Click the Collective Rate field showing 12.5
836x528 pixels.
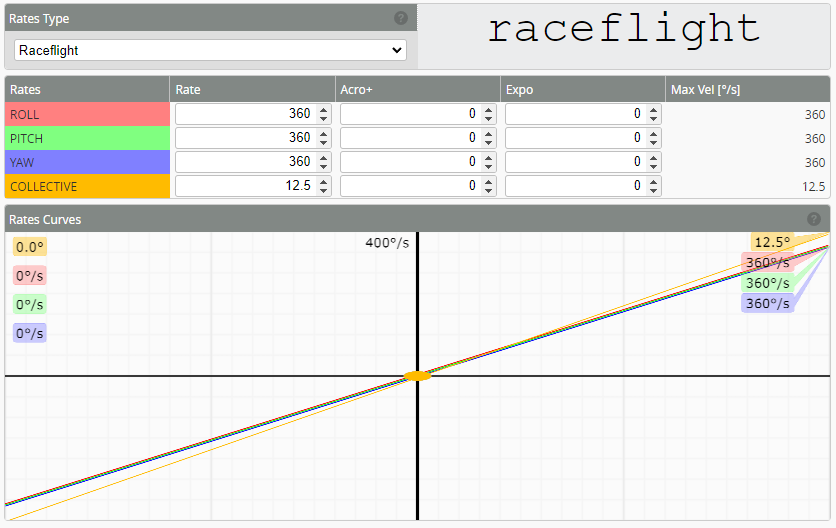(x=245, y=186)
